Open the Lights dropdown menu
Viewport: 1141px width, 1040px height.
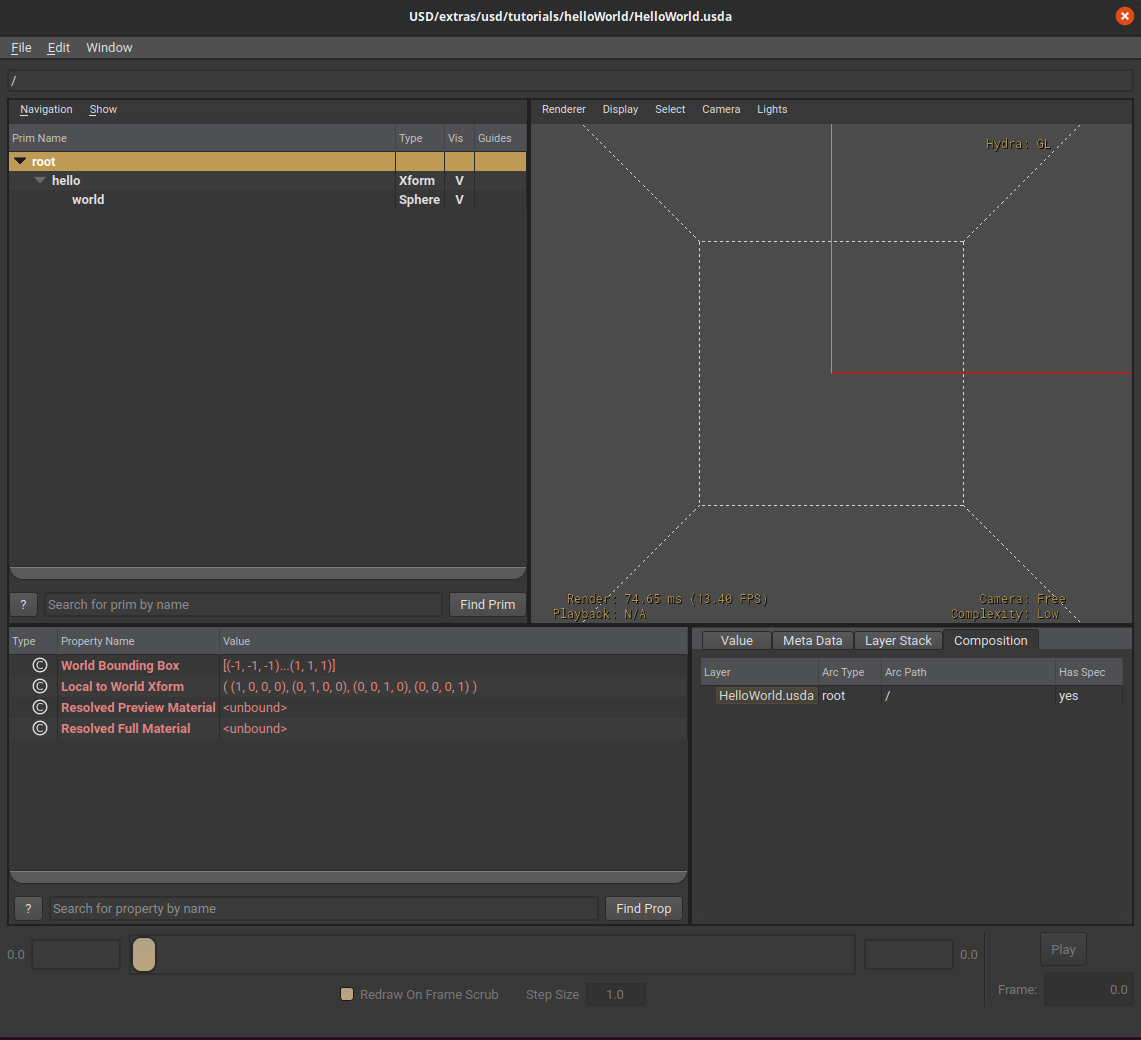pos(772,109)
